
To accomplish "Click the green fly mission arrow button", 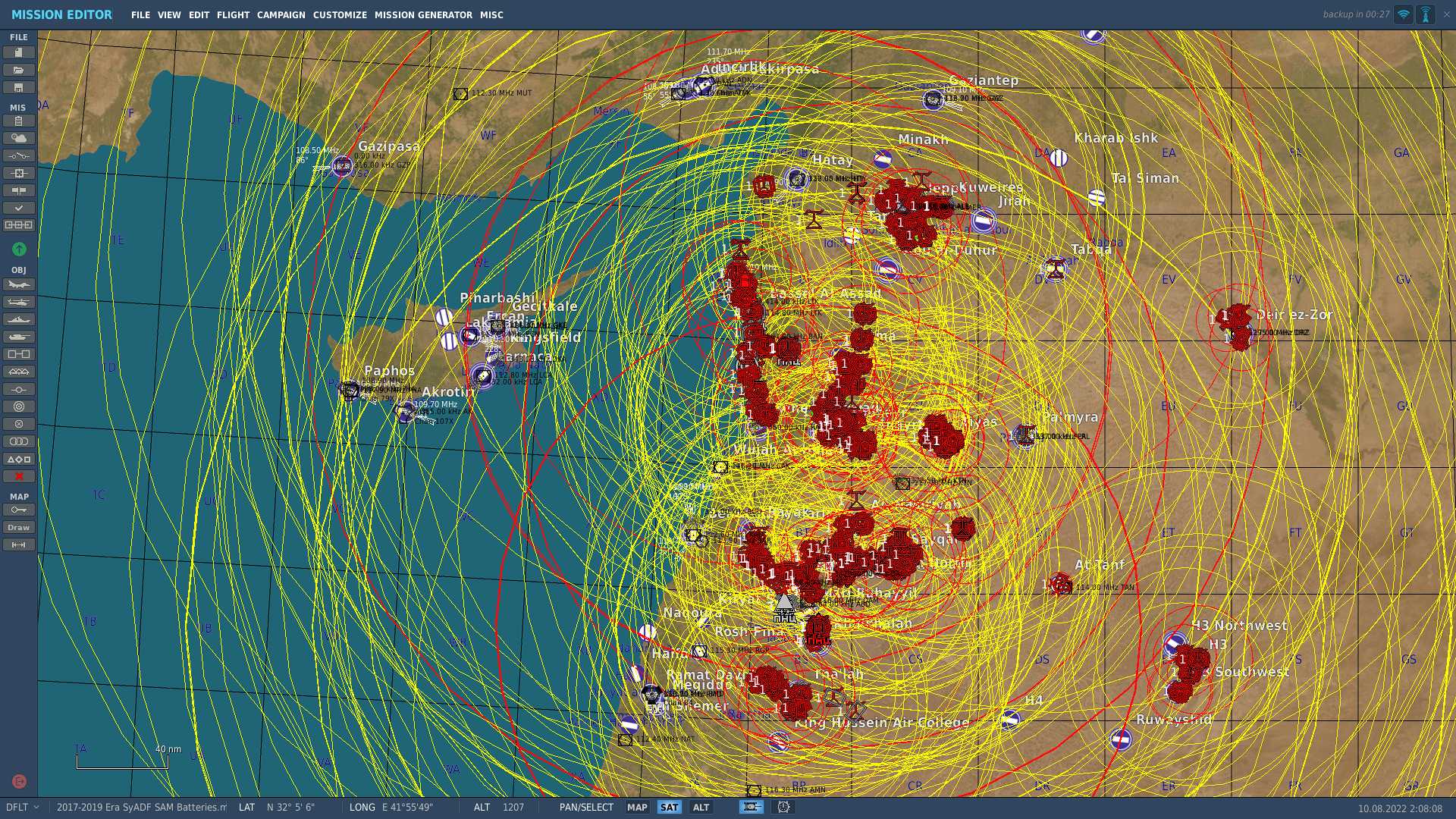I will [x=19, y=249].
